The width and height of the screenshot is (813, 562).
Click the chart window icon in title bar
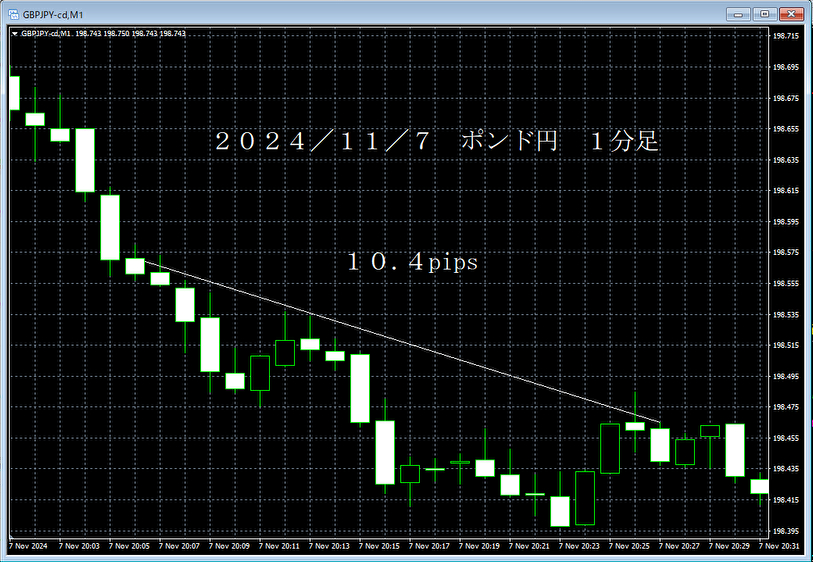(x=13, y=14)
